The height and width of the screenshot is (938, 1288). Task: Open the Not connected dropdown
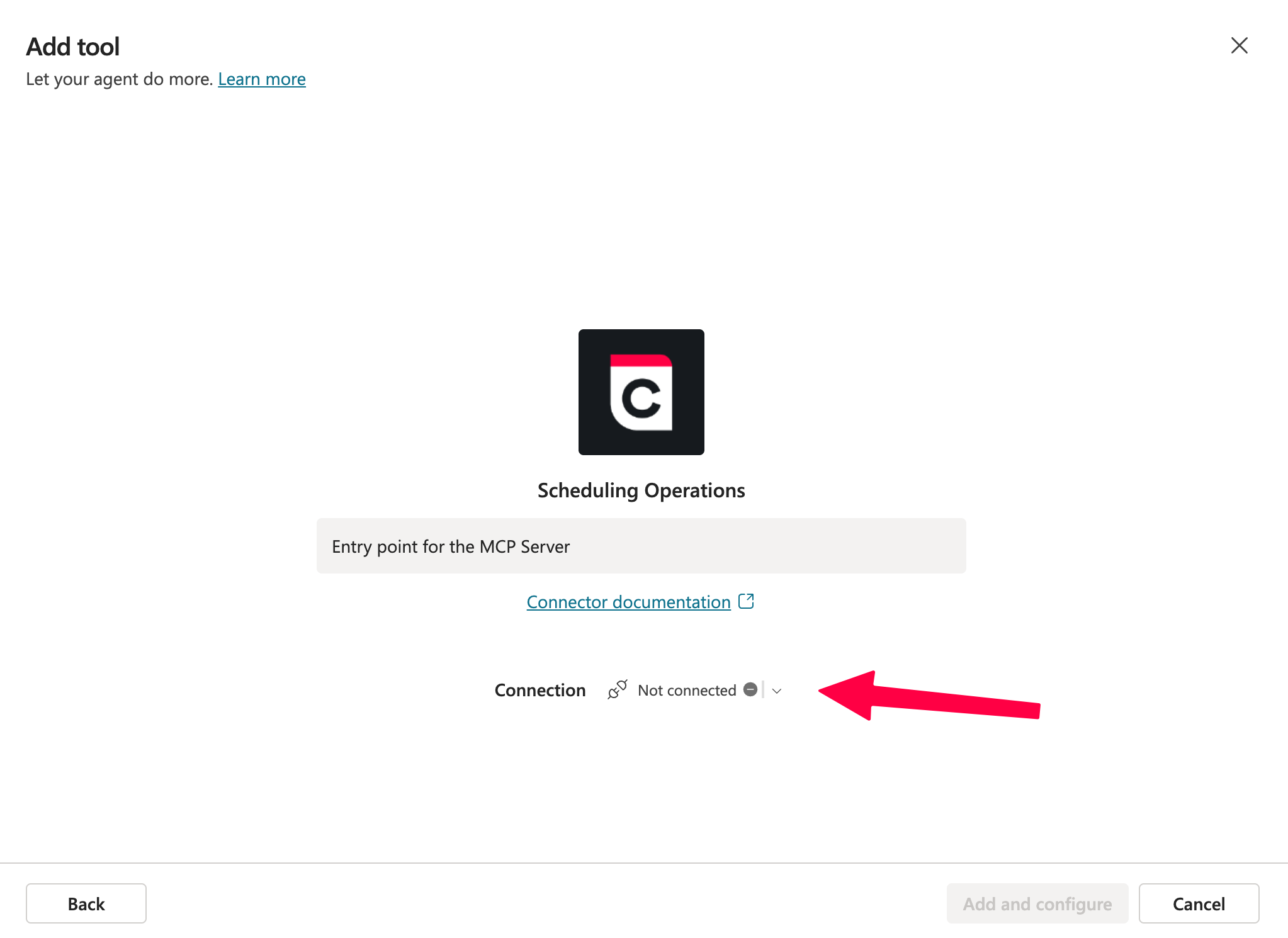point(687,691)
